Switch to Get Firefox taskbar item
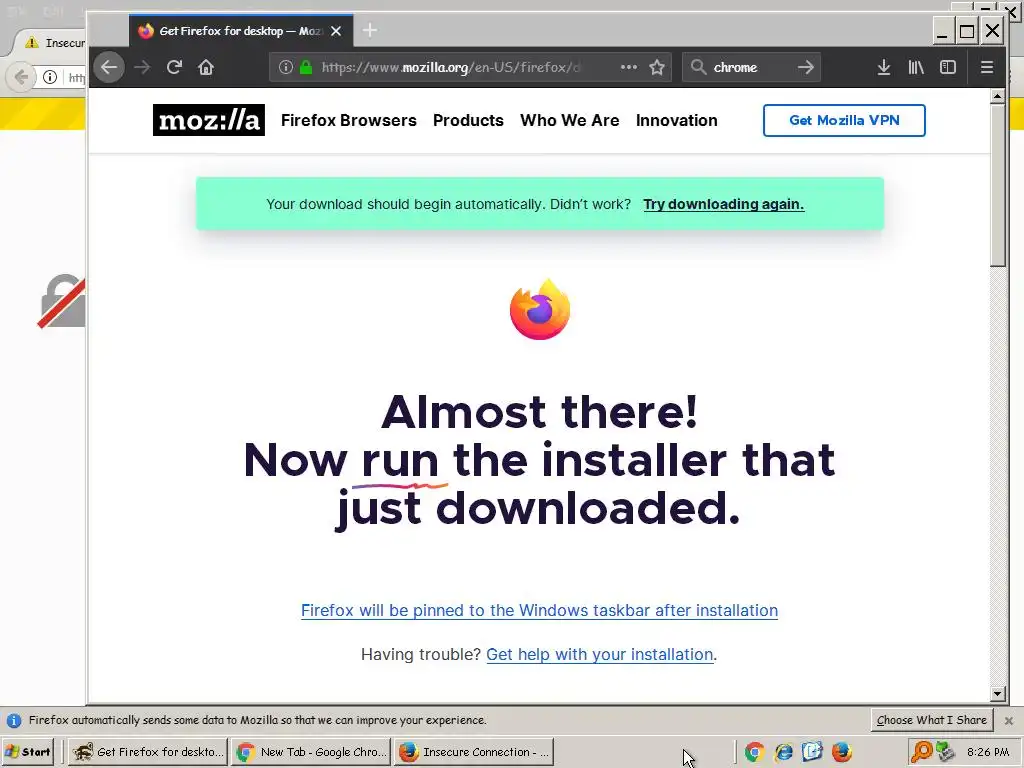Image resolution: width=1024 pixels, height=768 pixels. [148, 752]
